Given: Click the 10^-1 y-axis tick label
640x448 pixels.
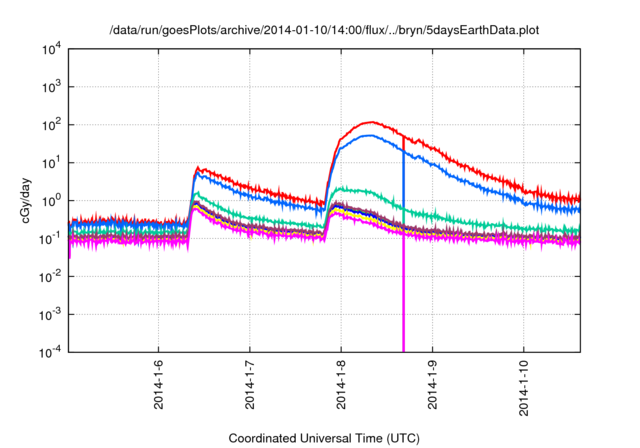Looking at the screenshot, I should (50, 239).
